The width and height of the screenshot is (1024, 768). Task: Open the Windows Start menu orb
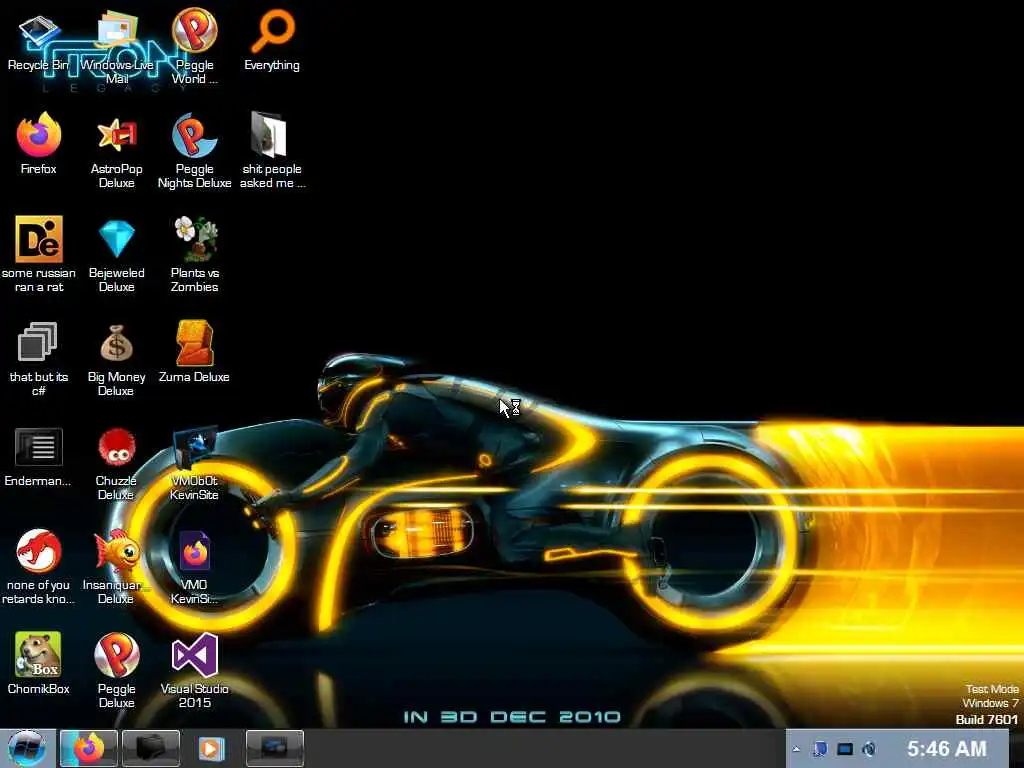(26, 748)
